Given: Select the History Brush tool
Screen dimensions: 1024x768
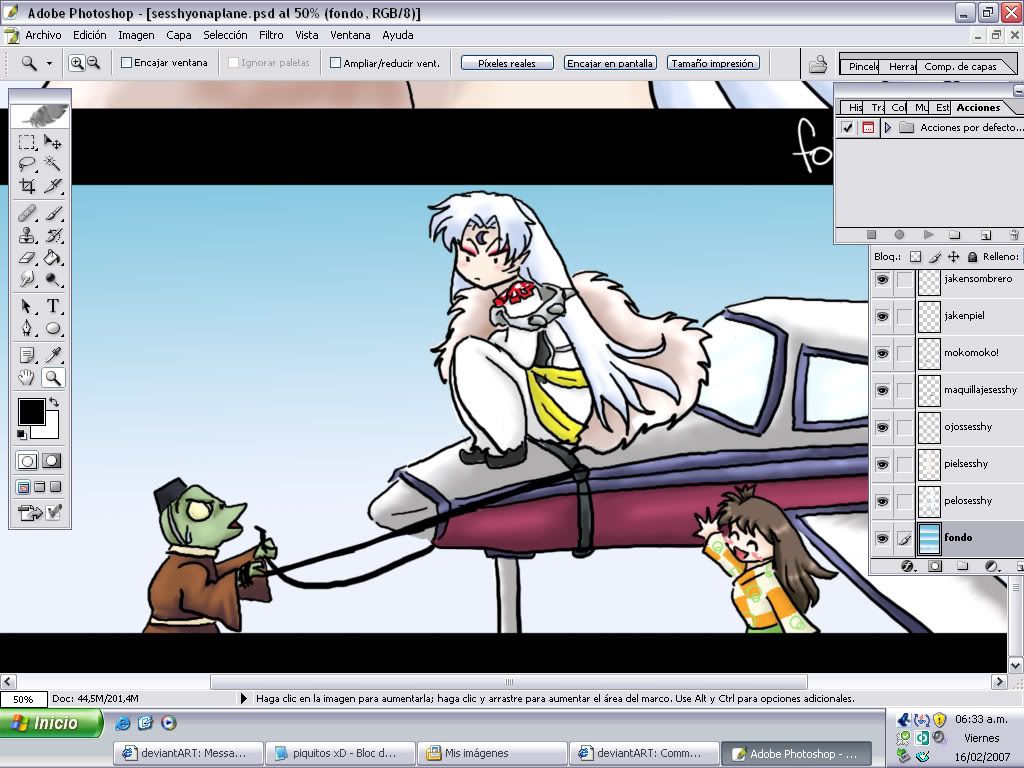Looking at the screenshot, I should click(x=53, y=235).
